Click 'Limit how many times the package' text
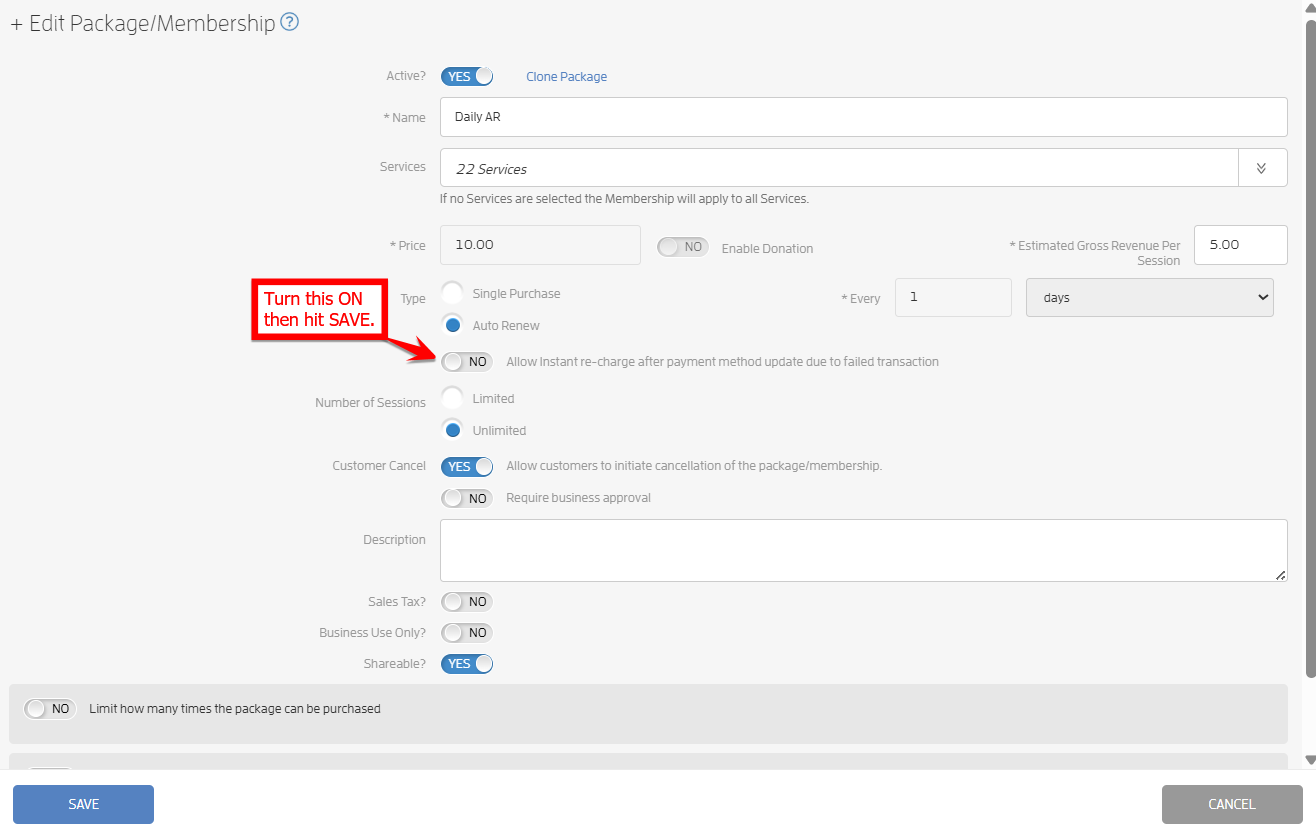This screenshot has width=1316, height=835. coord(235,709)
